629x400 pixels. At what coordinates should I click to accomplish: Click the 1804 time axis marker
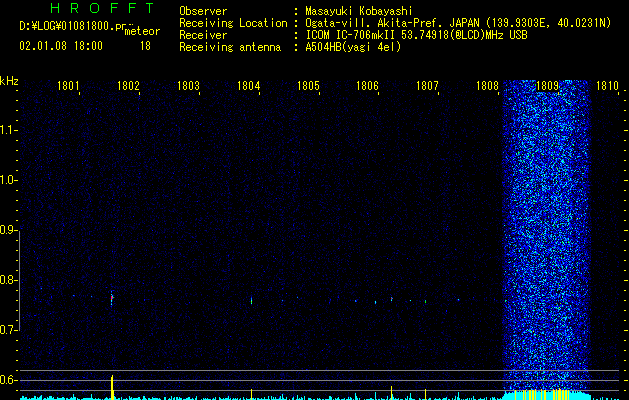pos(248,86)
